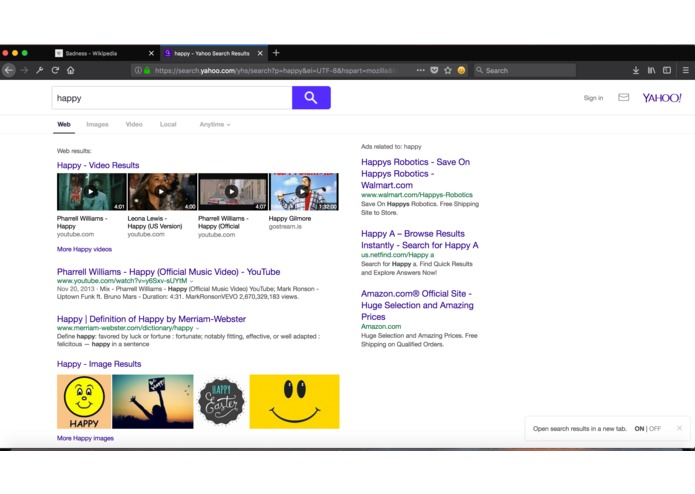Play the Pharrell Williams Happy (Official video thumbnail
Screen dimensions: 695x494
233,191
